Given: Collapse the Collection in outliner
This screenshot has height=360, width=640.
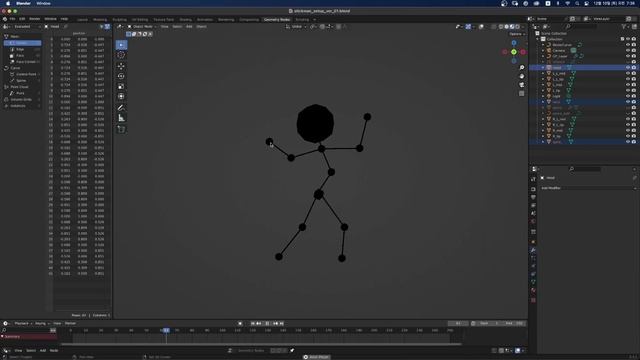Looking at the screenshot, I should click(x=538, y=39).
